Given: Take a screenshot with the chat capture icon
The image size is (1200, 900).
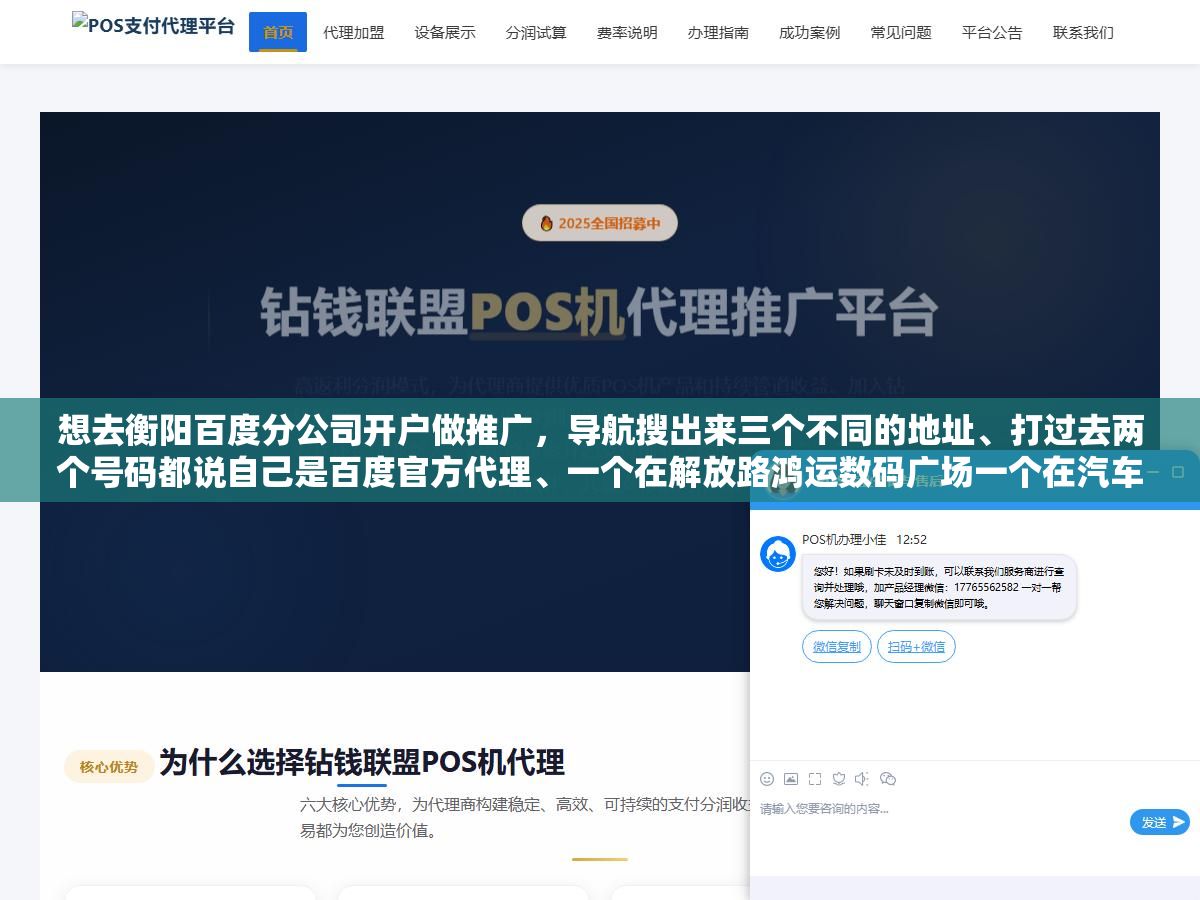Looking at the screenshot, I should coord(815,778).
